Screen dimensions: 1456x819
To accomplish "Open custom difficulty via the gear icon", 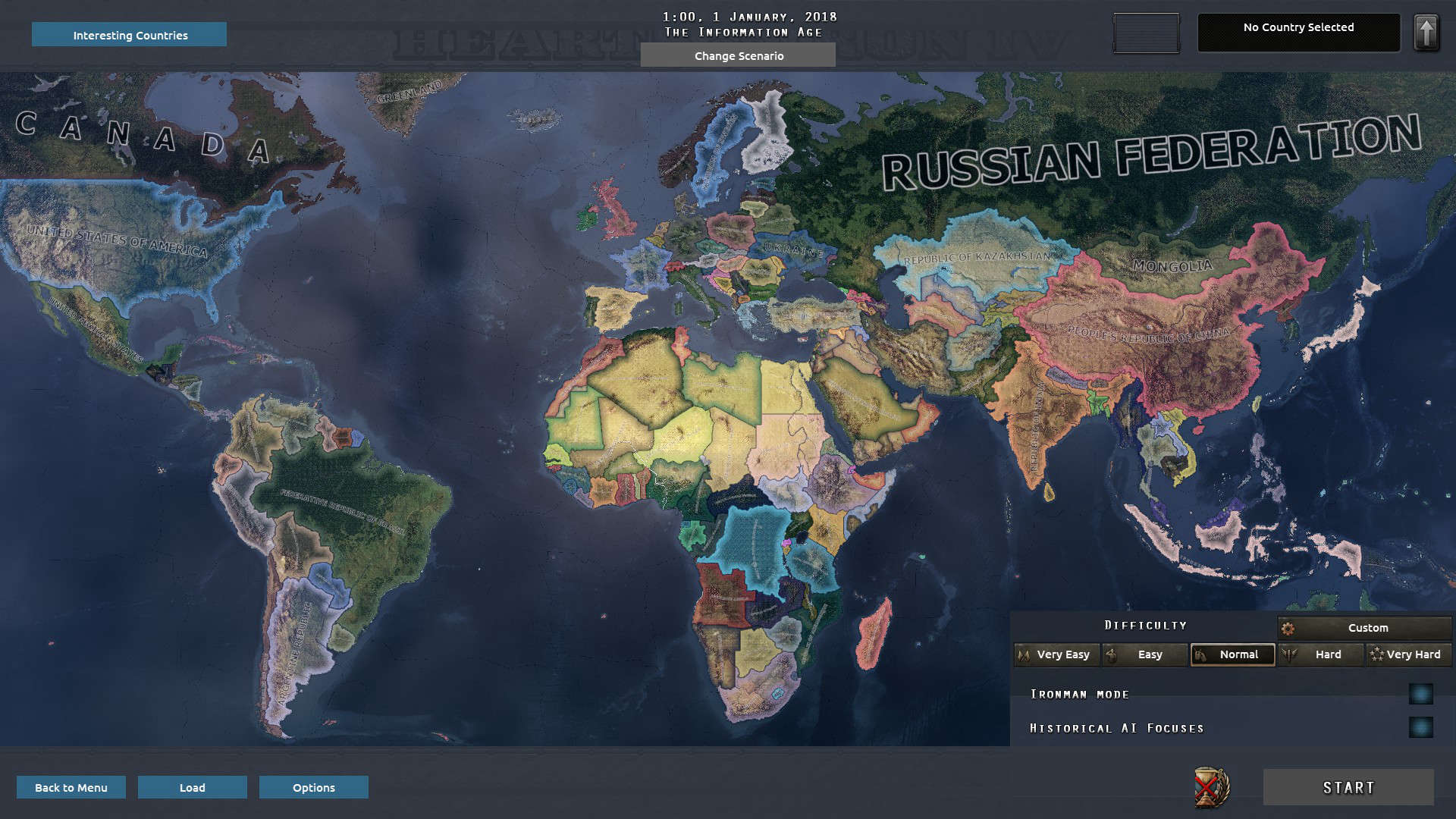I will [x=1288, y=627].
